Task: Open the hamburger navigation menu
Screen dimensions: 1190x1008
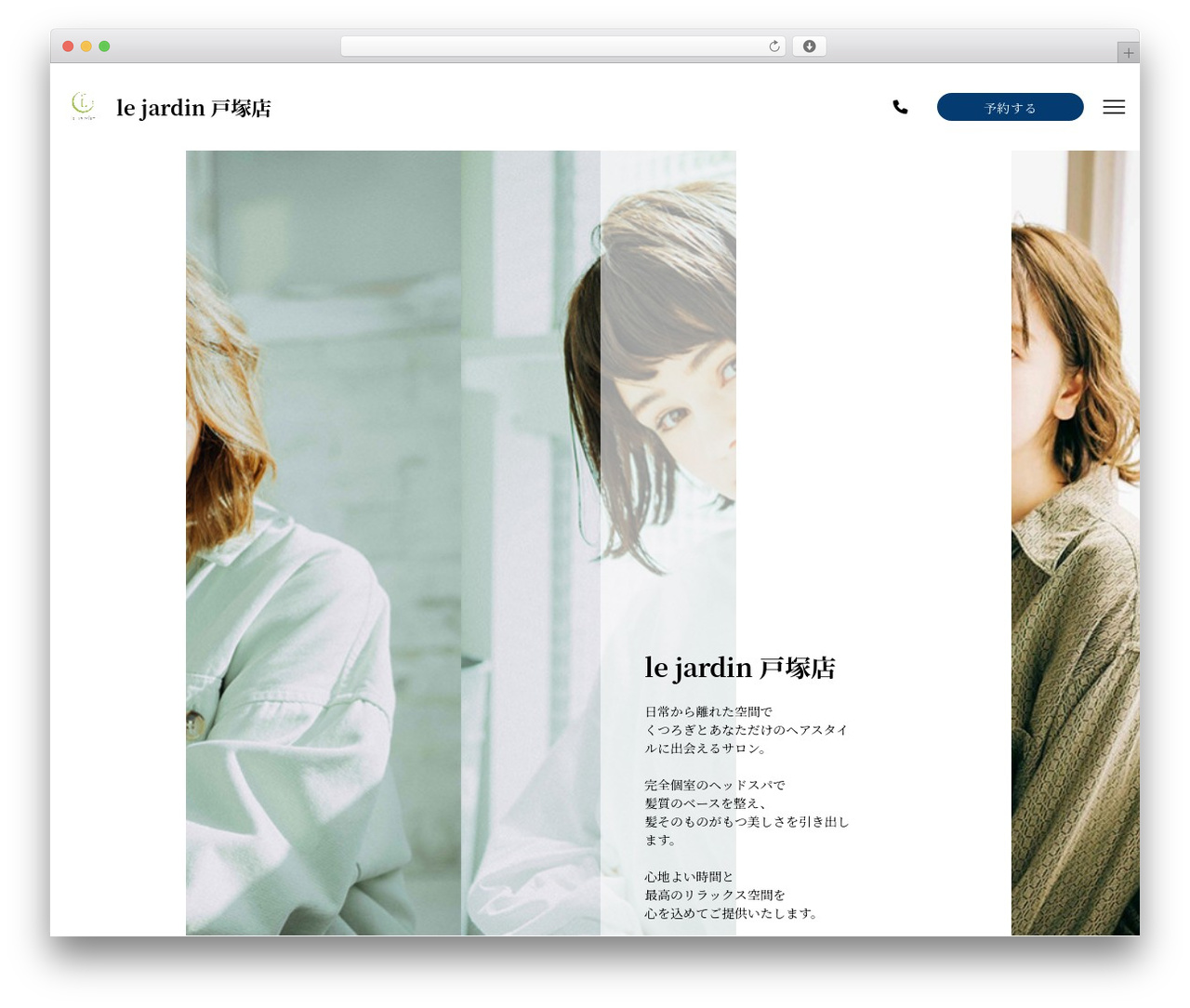Action: [x=1114, y=107]
